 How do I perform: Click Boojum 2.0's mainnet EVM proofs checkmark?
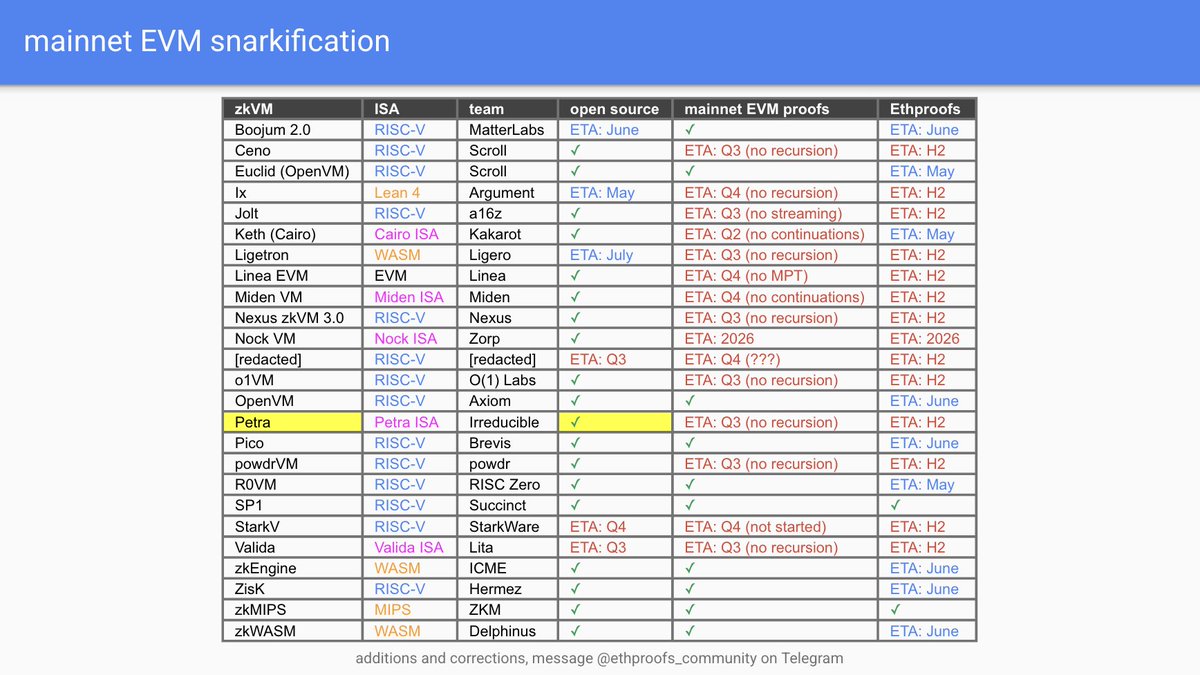point(691,129)
